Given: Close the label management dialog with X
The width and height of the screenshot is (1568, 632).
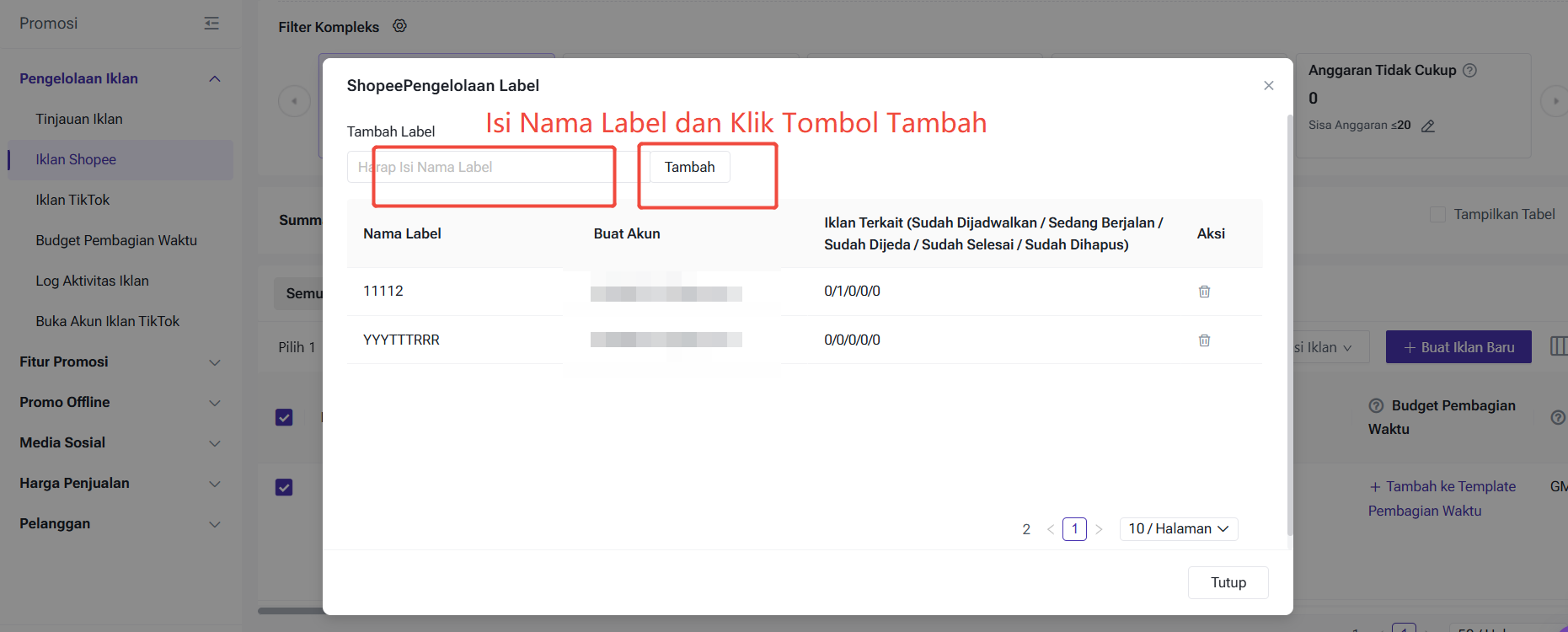Looking at the screenshot, I should click(x=1268, y=86).
